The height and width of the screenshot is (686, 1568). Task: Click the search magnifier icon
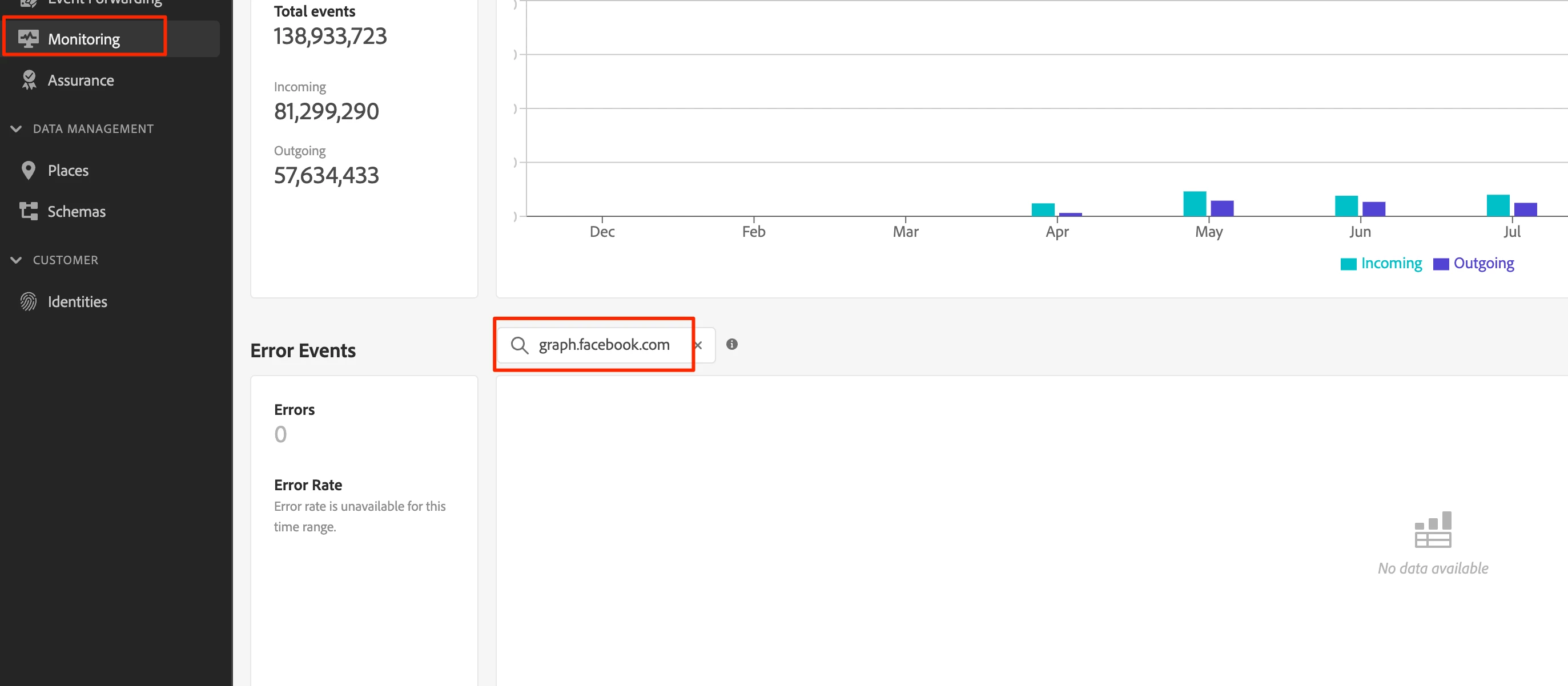point(519,345)
